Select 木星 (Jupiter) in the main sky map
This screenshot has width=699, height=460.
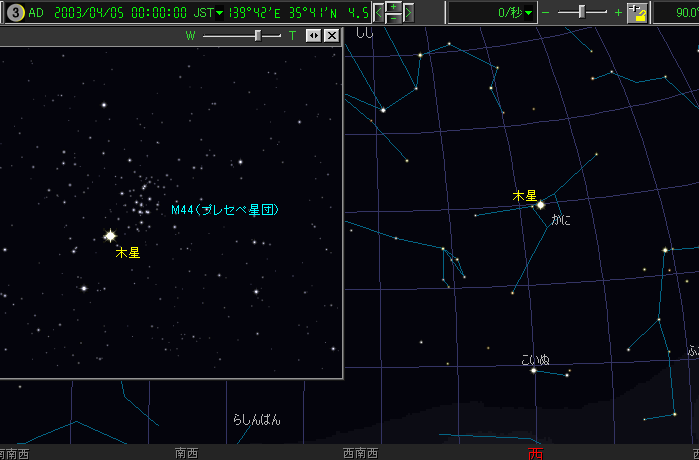click(540, 205)
